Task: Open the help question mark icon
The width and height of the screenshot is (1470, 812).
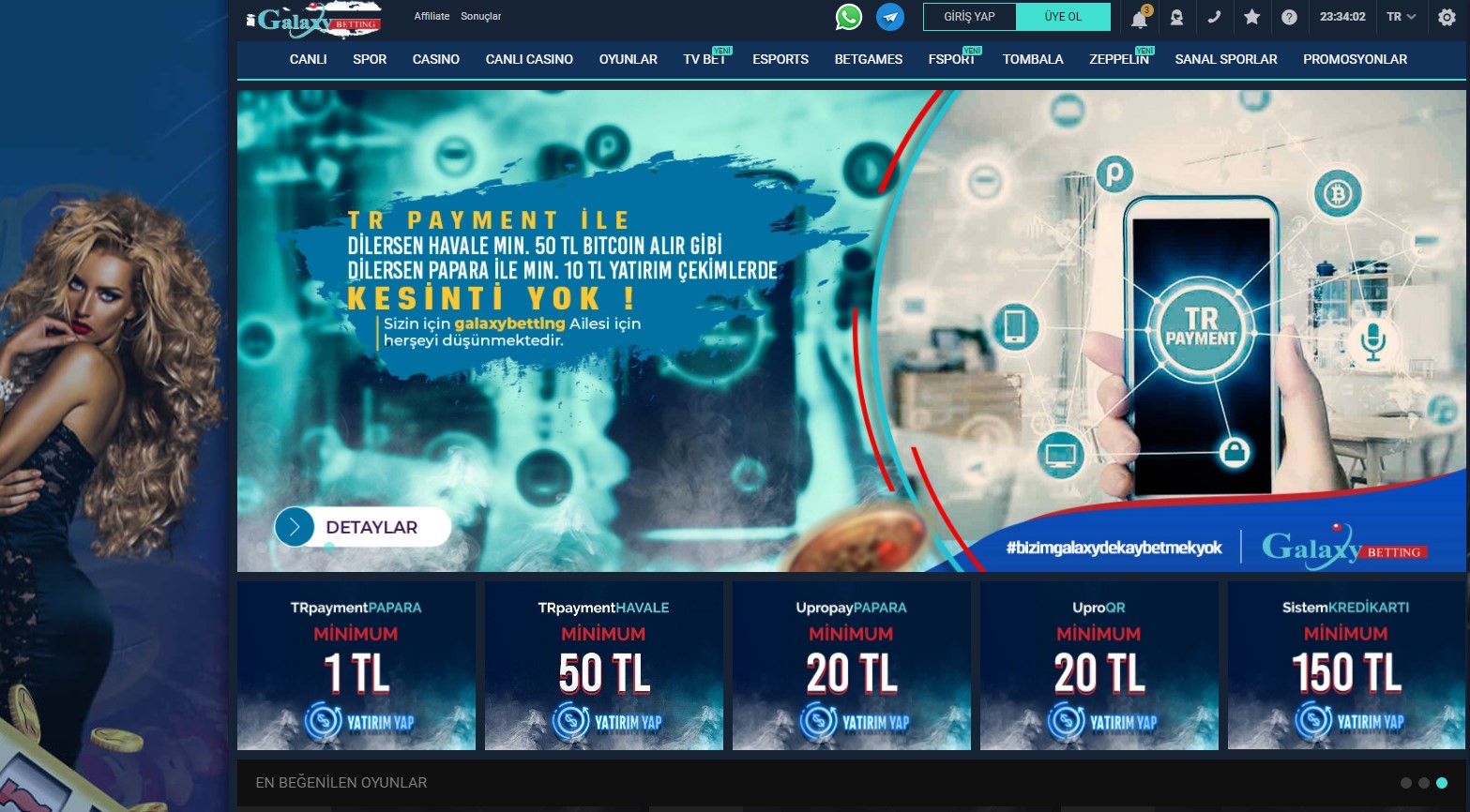Action: pyautogui.click(x=1289, y=17)
